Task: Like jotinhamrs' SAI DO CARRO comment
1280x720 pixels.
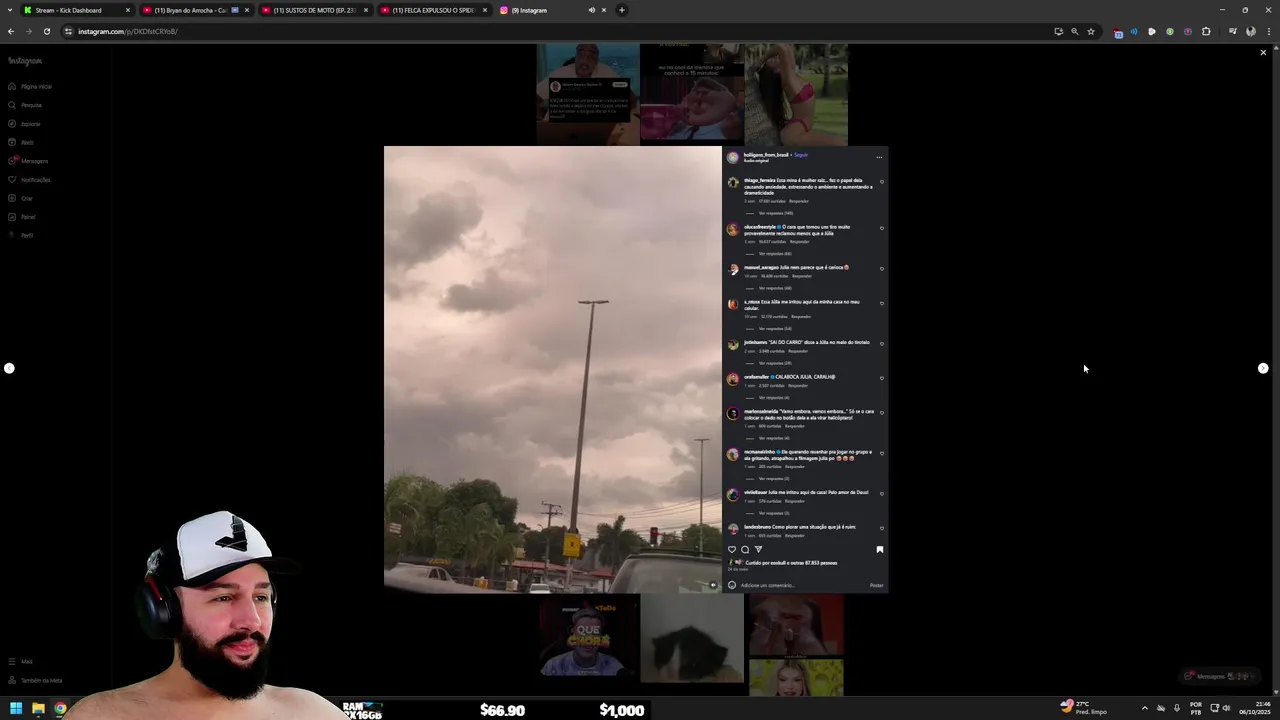Action: pyautogui.click(x=881, y=343)
